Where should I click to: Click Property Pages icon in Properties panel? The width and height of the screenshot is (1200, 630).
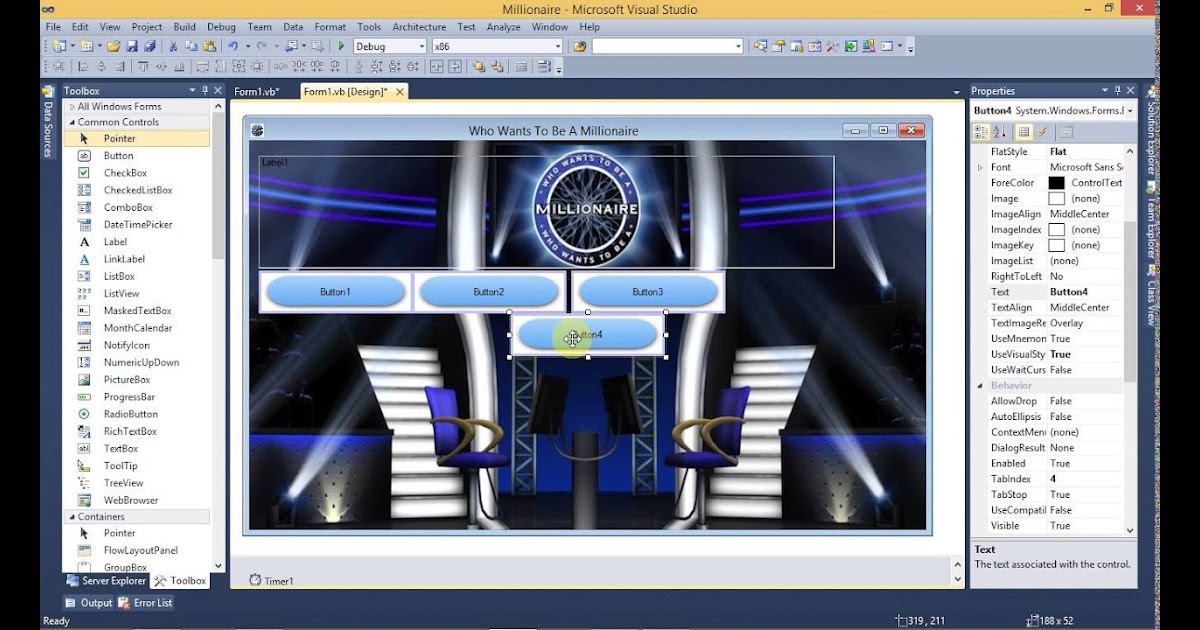tap(1066, 131)
